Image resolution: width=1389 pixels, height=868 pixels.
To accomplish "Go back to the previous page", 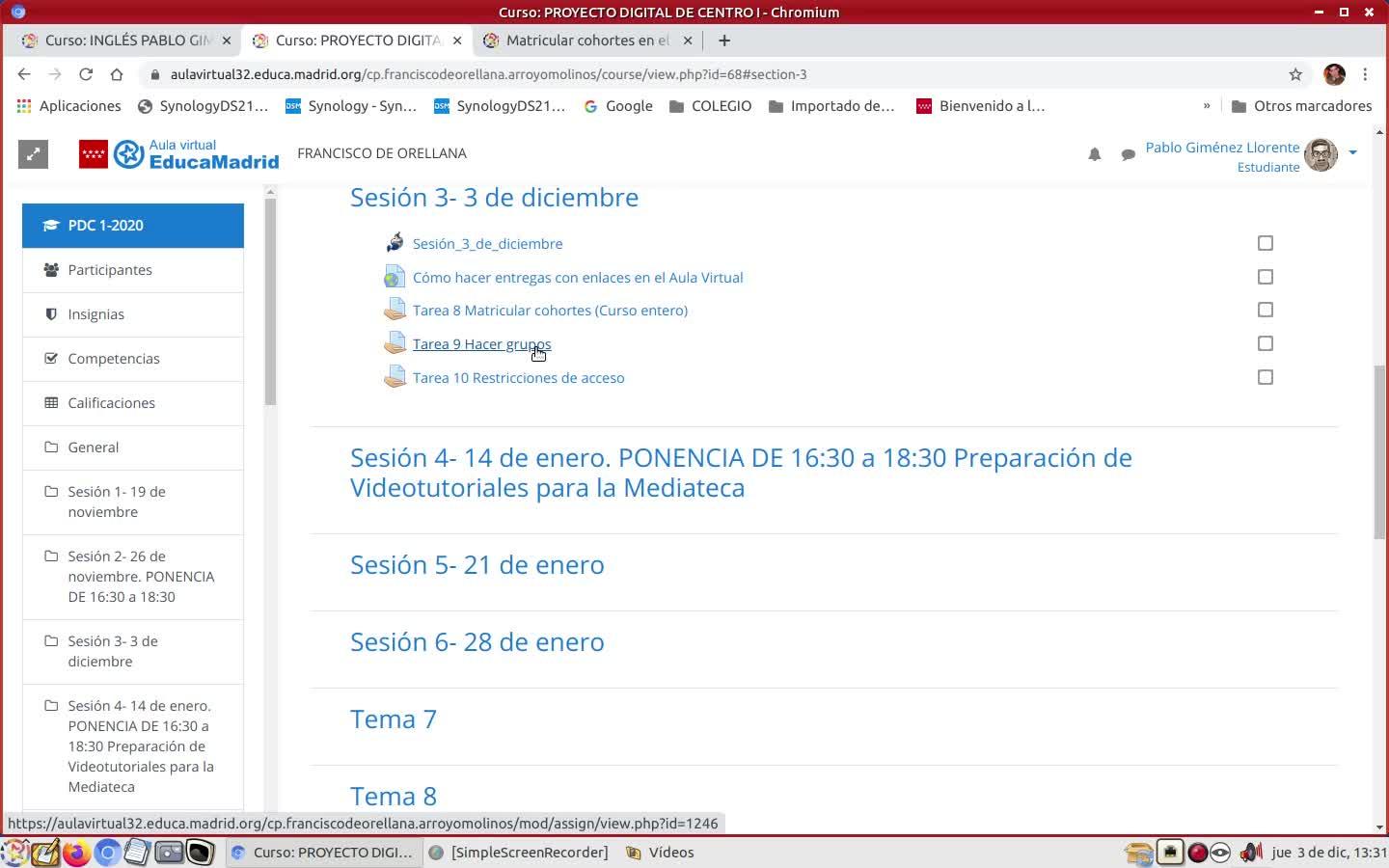I will [x=24, y=74].
